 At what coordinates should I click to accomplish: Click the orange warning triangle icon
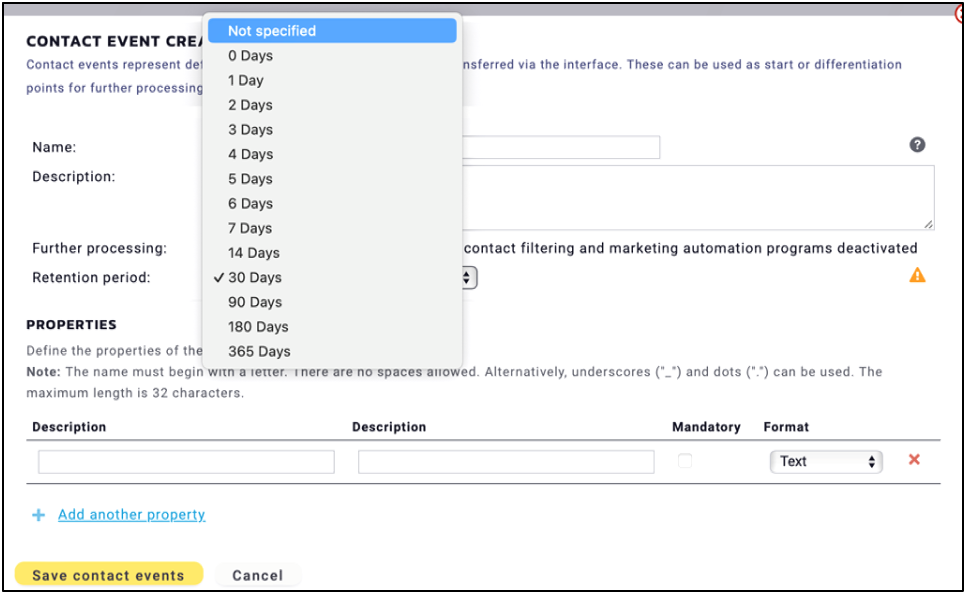point(917,275)
